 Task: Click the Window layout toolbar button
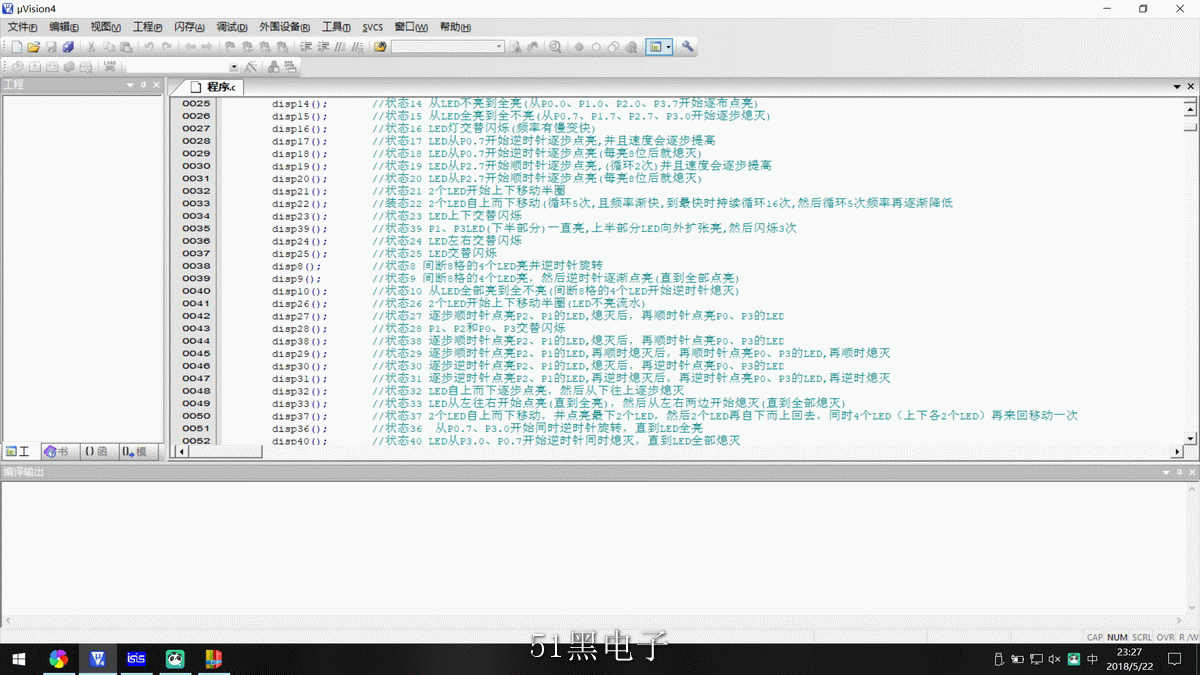pos(656,47)
